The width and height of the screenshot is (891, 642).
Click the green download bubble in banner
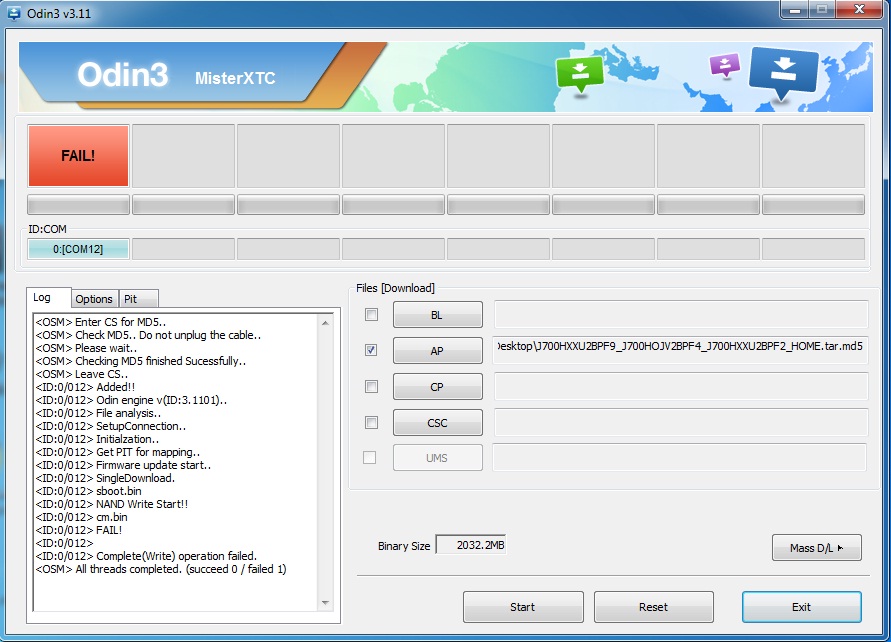[x=579, y=74]
